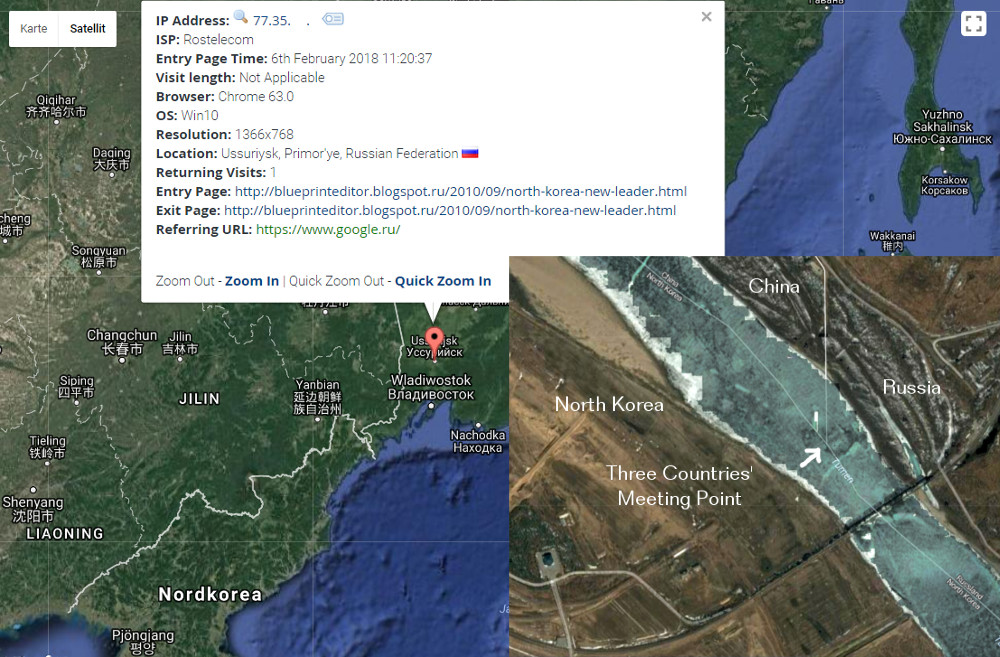Click the inset Three Countries satellite image

[754, 457]
